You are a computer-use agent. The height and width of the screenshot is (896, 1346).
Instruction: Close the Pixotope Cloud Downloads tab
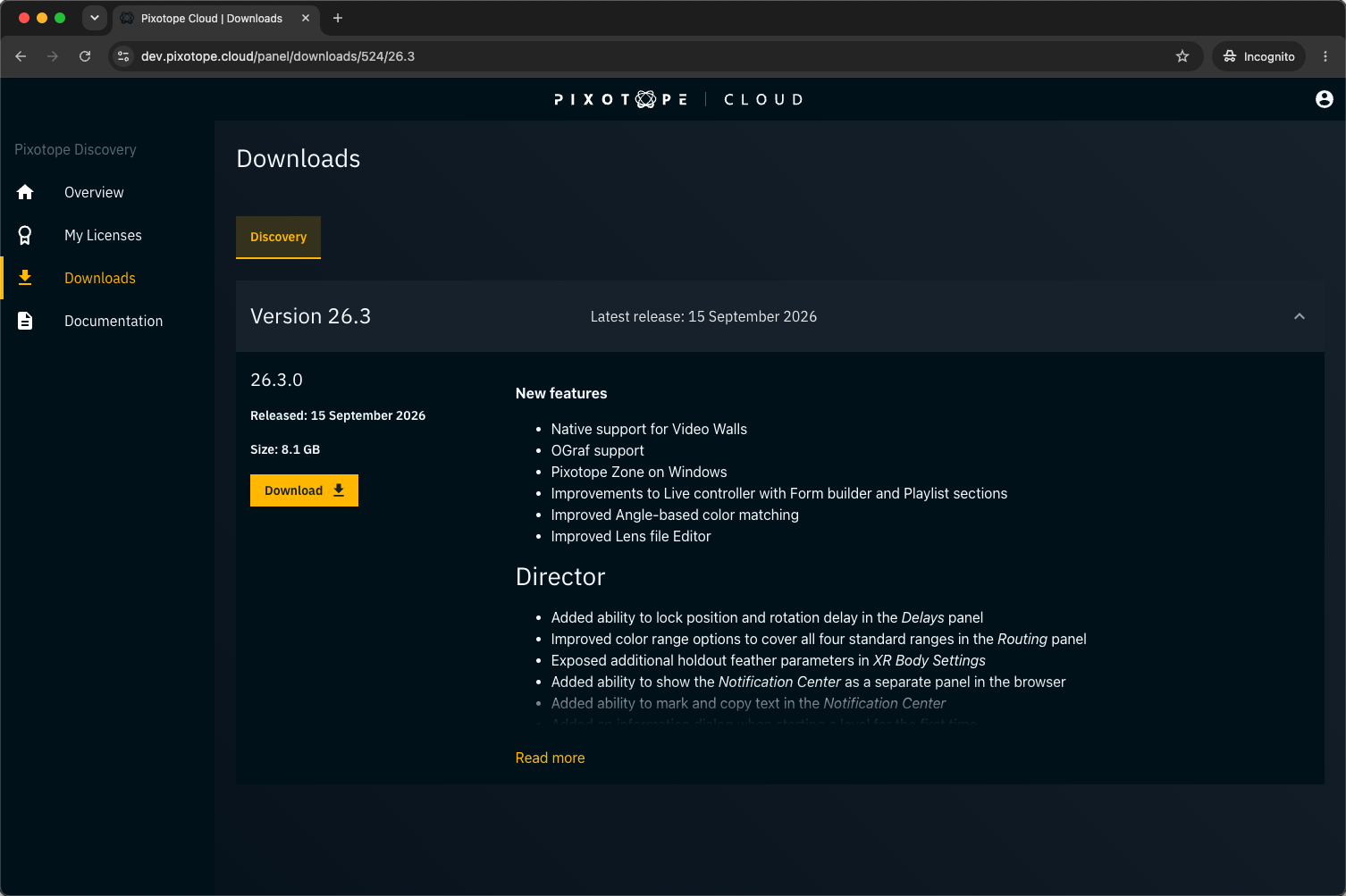tap(306, 18)
